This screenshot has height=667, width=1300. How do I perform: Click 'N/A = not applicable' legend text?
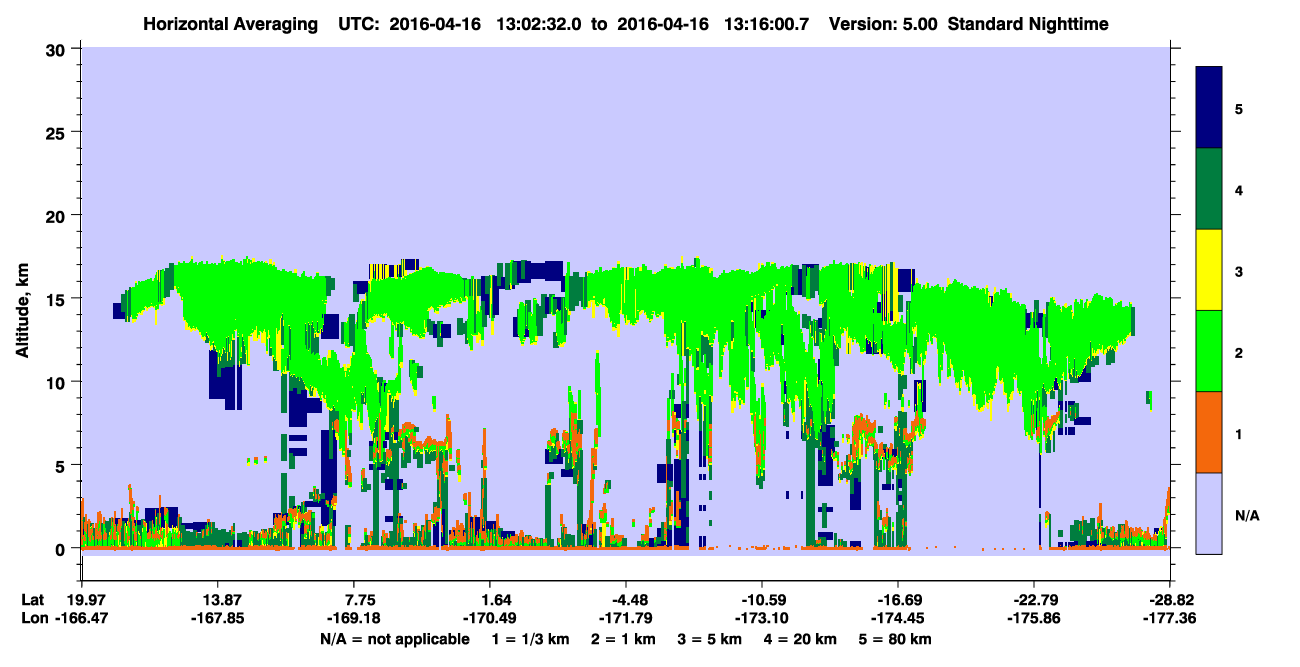tap(394, 639)
